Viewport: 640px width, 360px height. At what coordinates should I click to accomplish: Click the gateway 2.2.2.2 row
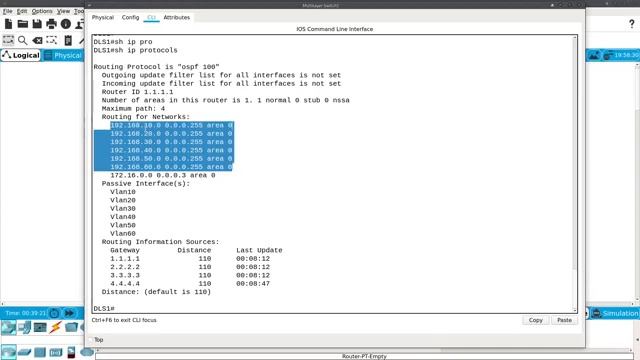tap(190, 267)
